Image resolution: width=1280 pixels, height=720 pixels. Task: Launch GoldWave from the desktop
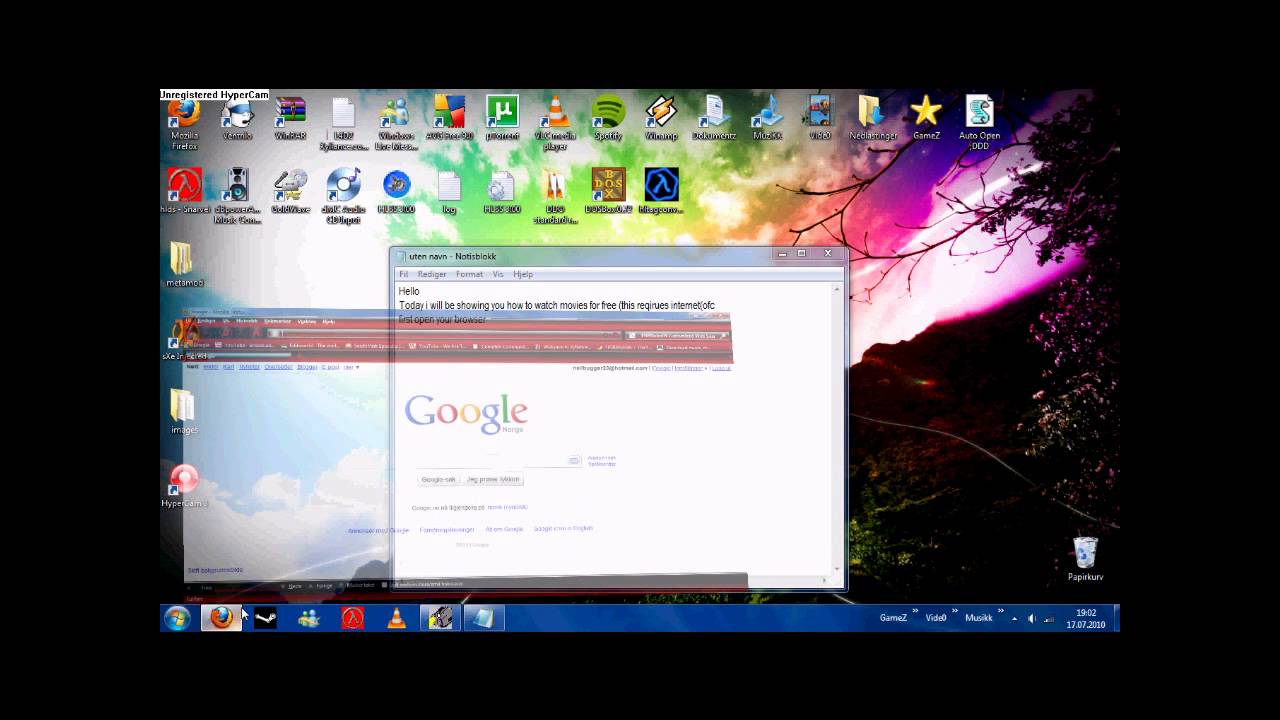coord(290,192)
